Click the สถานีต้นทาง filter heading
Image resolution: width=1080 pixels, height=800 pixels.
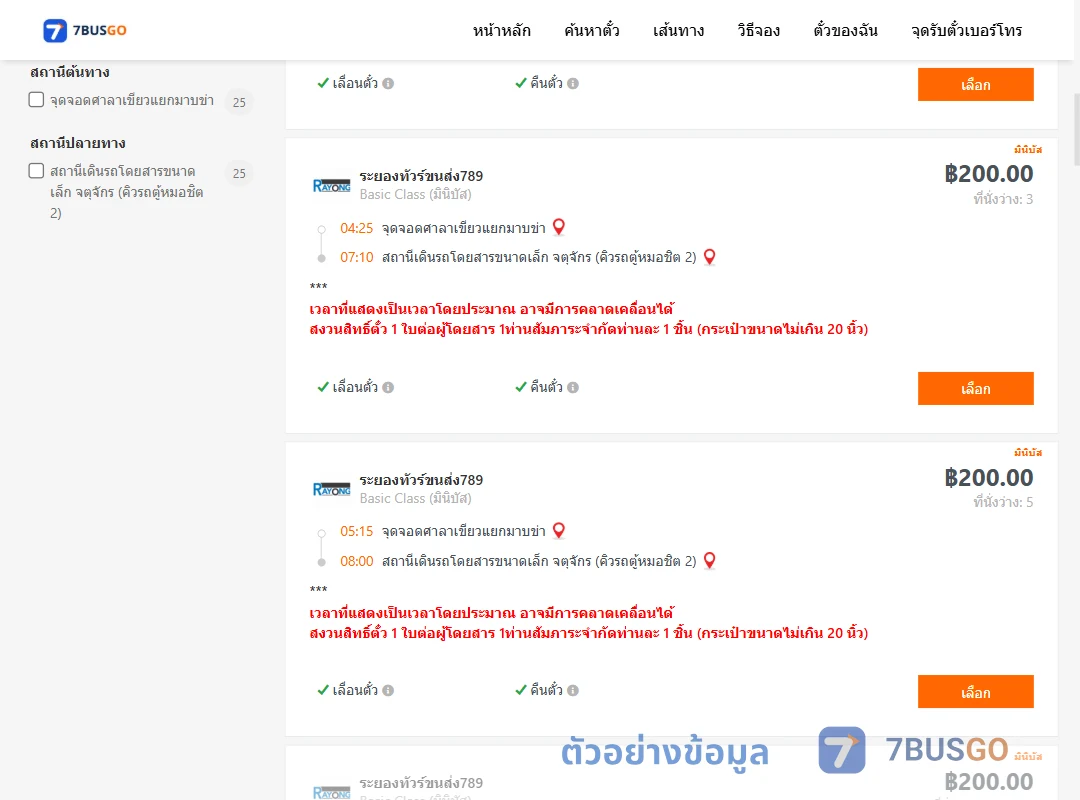70,72
